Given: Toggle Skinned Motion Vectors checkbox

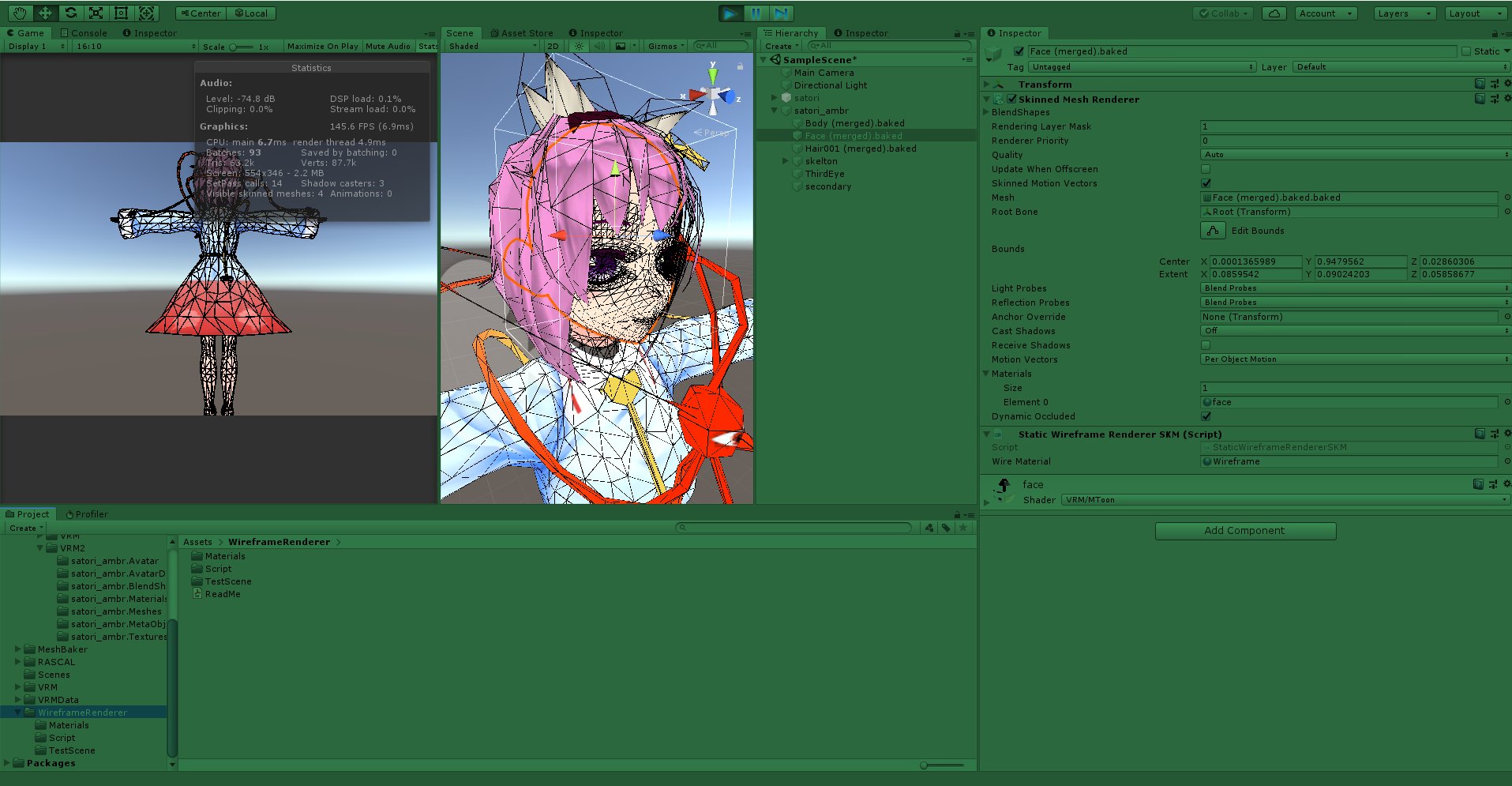Looking at the screenshot, I should tap(1206, 183).
